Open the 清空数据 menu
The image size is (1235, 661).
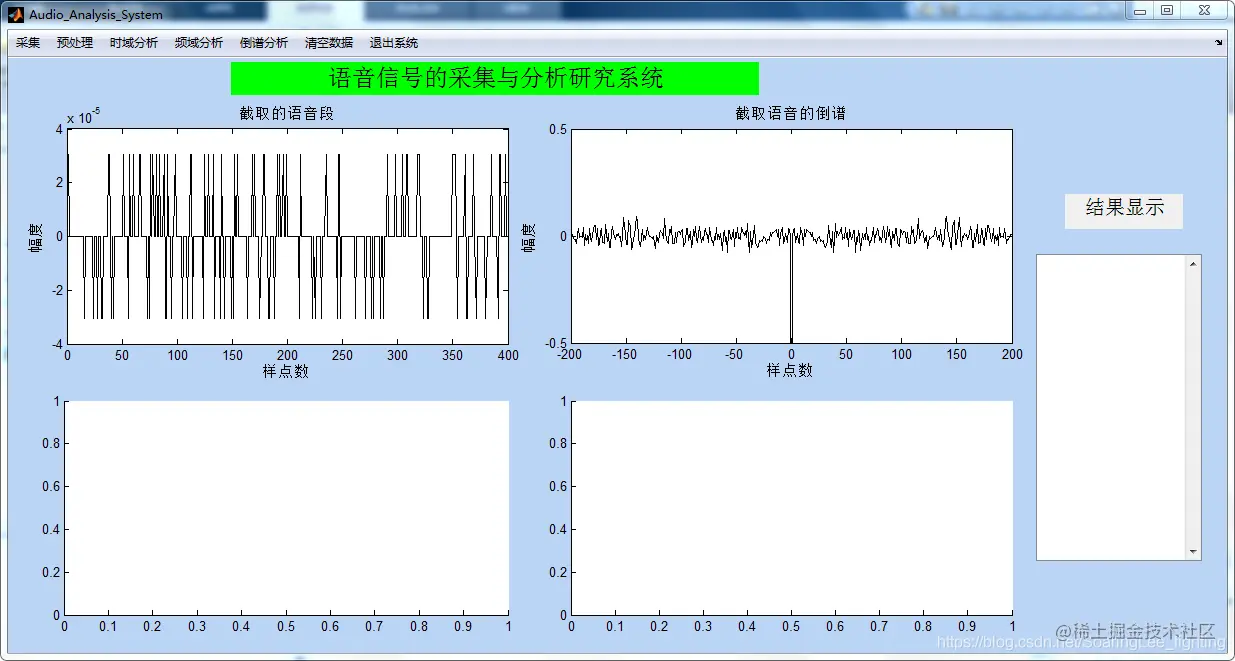329,43
